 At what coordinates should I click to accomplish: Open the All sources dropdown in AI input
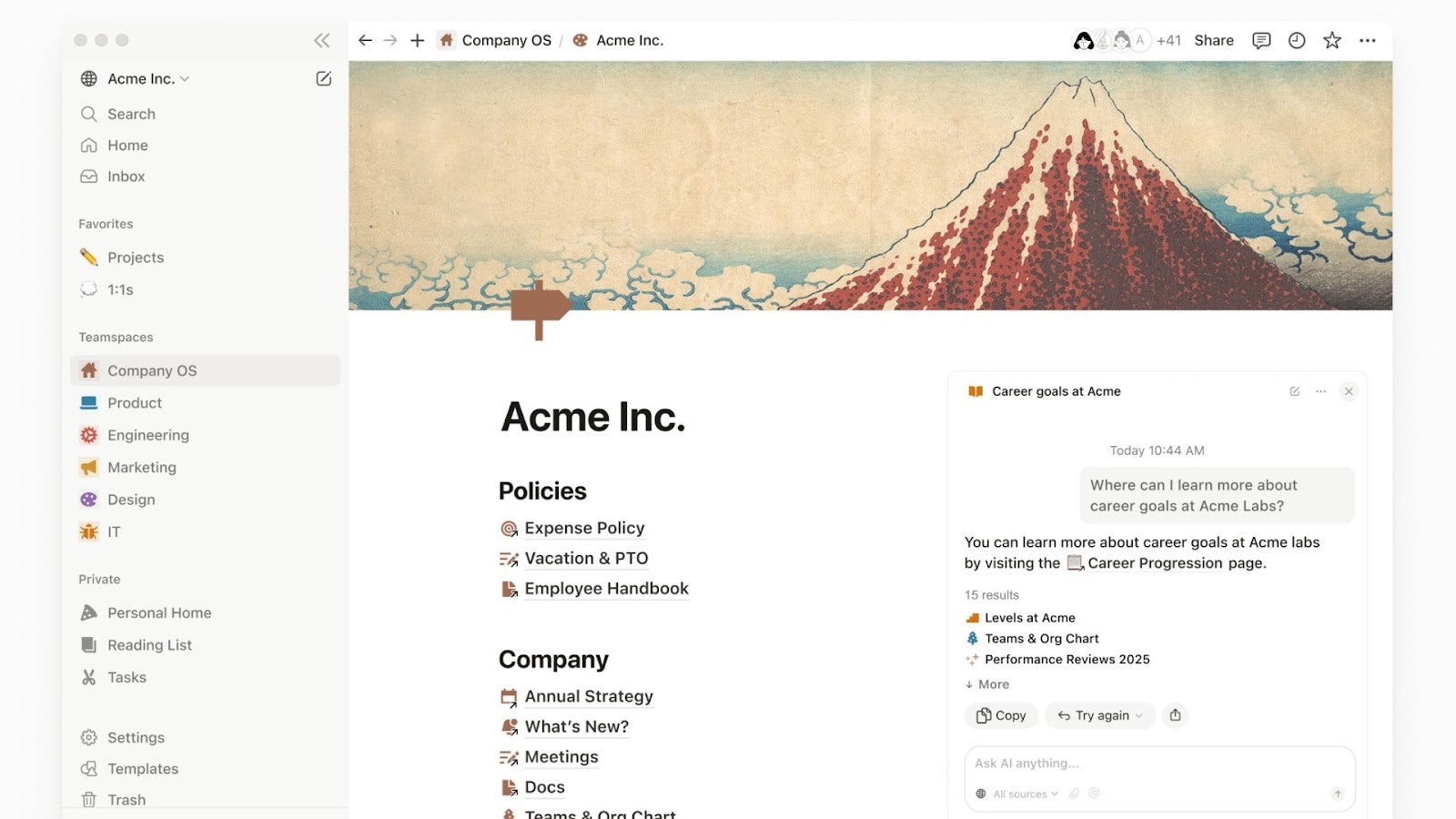pos(1016,794)
